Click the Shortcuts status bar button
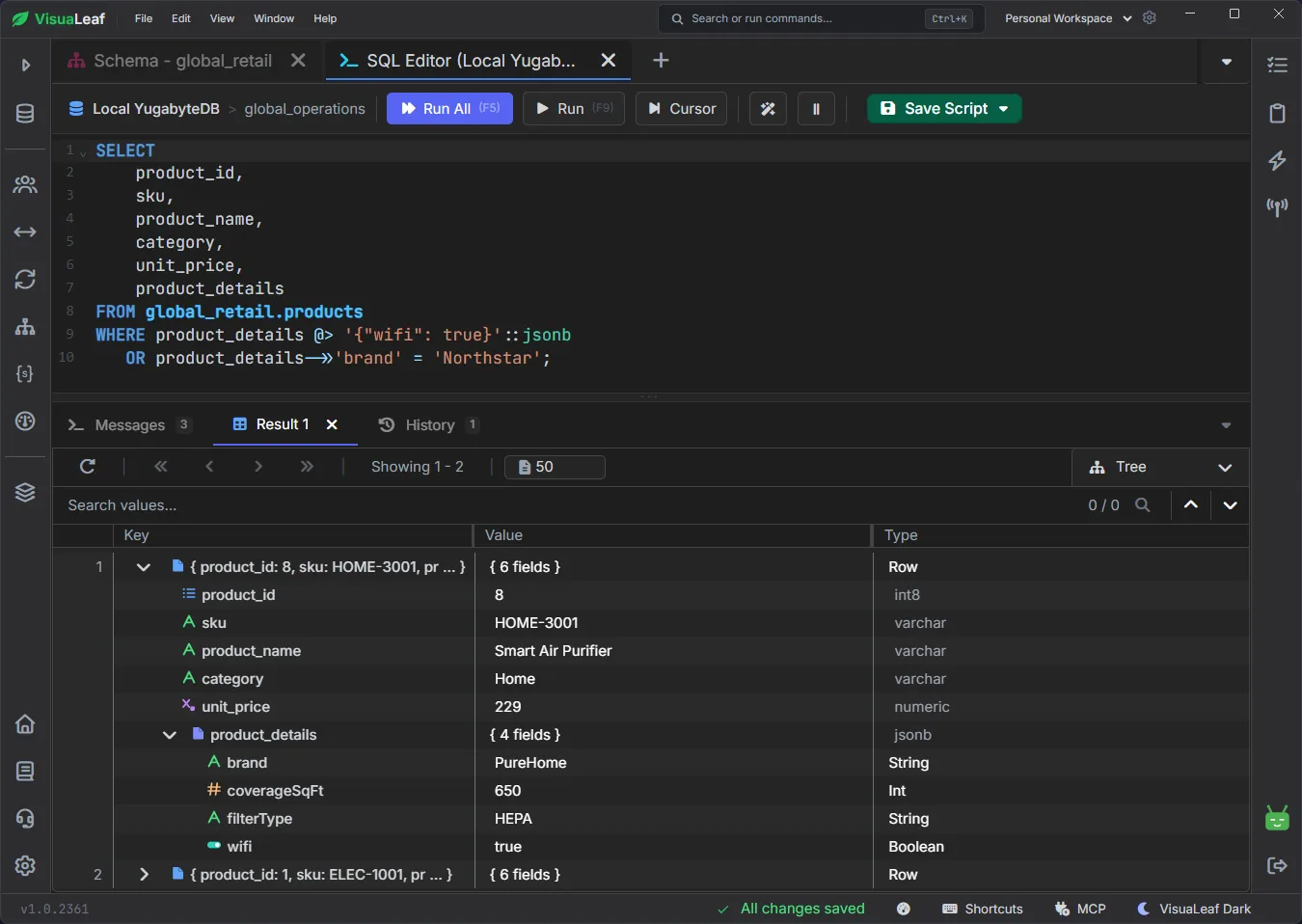 (x=983, y=909)
